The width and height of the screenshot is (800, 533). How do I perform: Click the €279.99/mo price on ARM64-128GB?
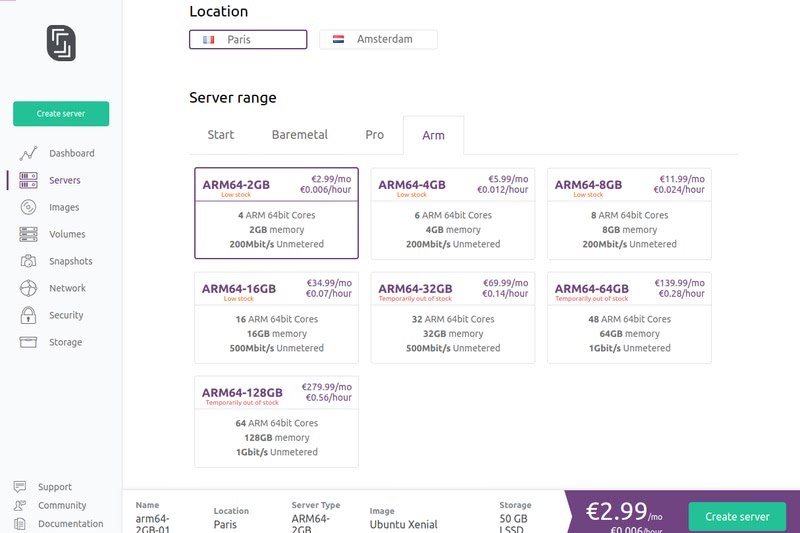tap(327, 387)
